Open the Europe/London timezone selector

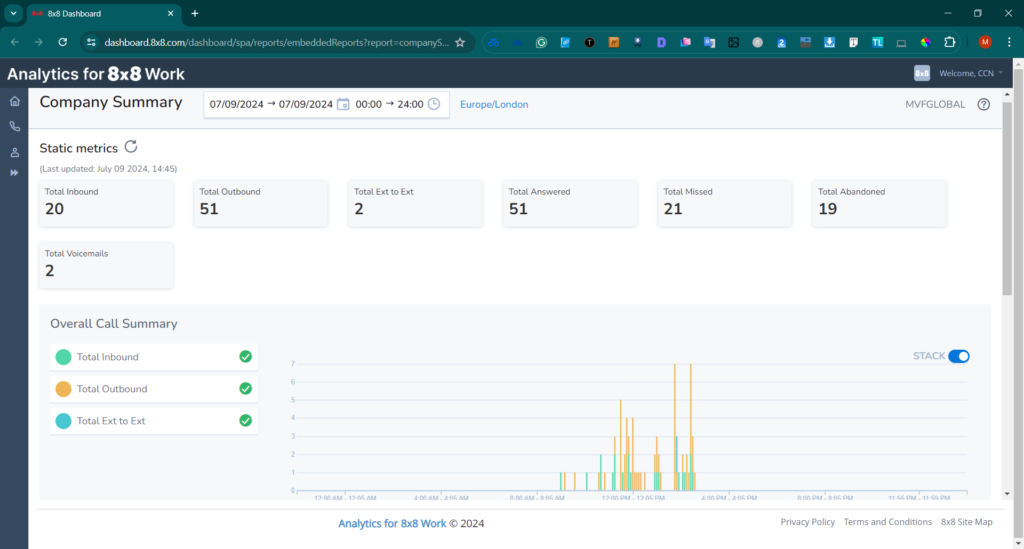[x=494, y=104]
